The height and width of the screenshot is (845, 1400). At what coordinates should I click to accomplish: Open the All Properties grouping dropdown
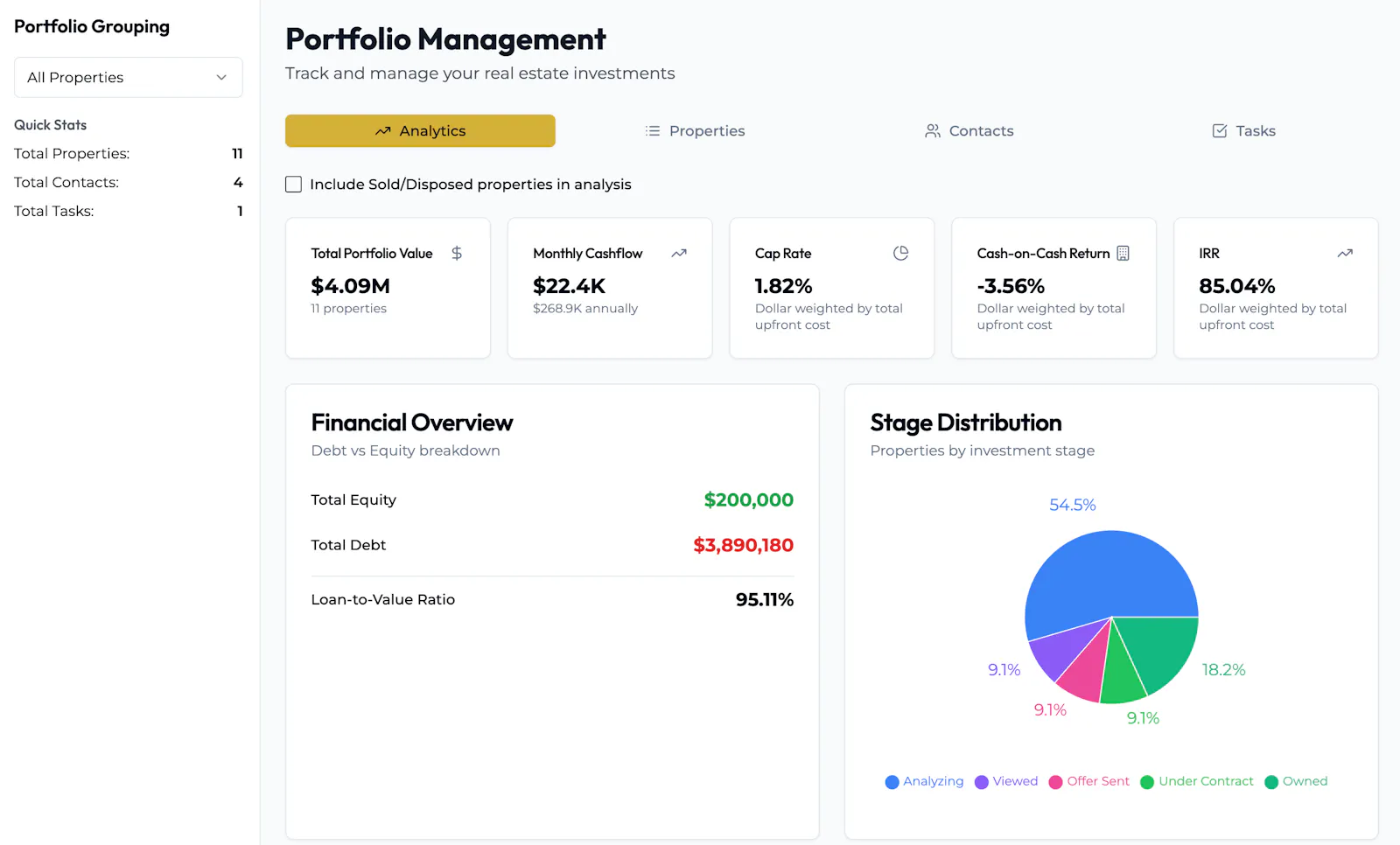pyautogui.click(x=128, y=77)
